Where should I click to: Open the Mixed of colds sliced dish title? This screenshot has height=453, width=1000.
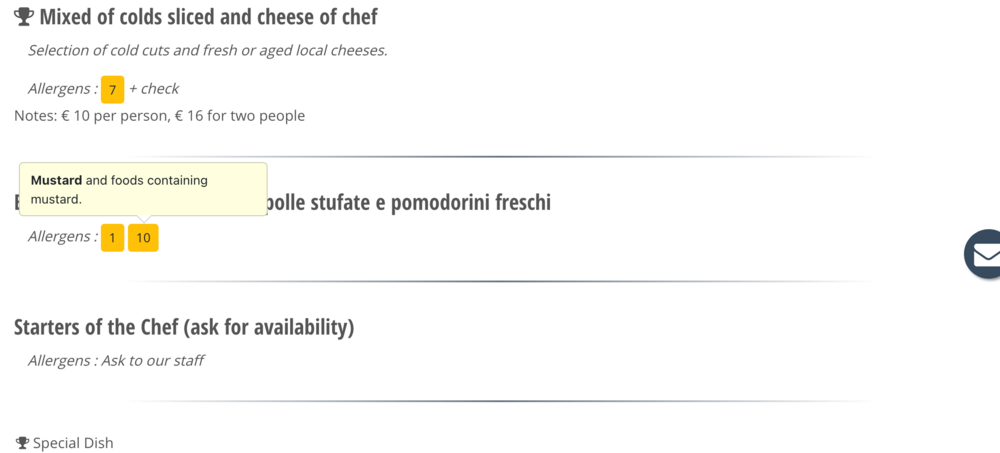coord(208,17)
